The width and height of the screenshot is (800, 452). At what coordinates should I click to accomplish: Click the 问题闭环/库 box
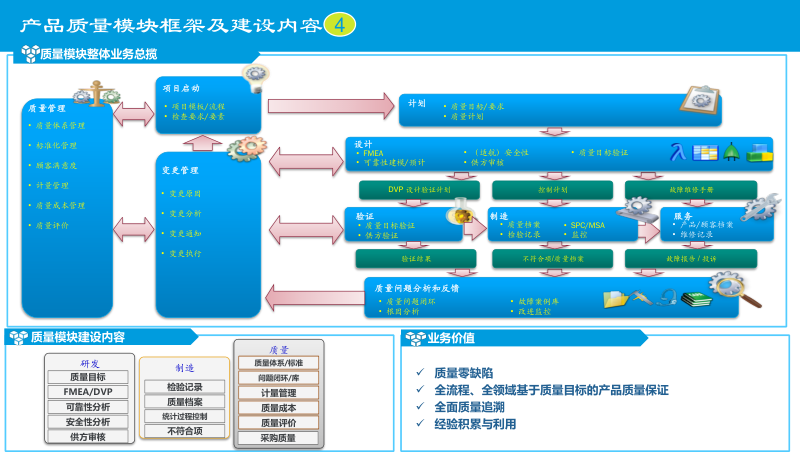point(279,378)
